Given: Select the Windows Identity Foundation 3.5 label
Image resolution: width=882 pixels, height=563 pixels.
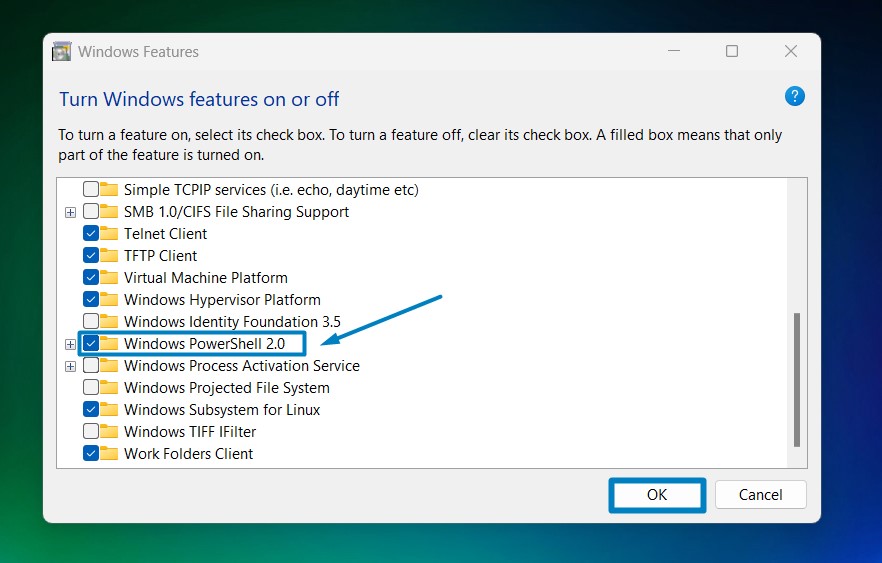Looking at the screenshot, I should click(232, 321).
